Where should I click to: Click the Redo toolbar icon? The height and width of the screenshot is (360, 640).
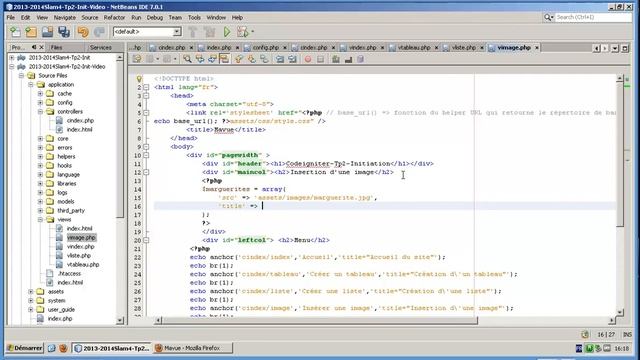[99, 31]
